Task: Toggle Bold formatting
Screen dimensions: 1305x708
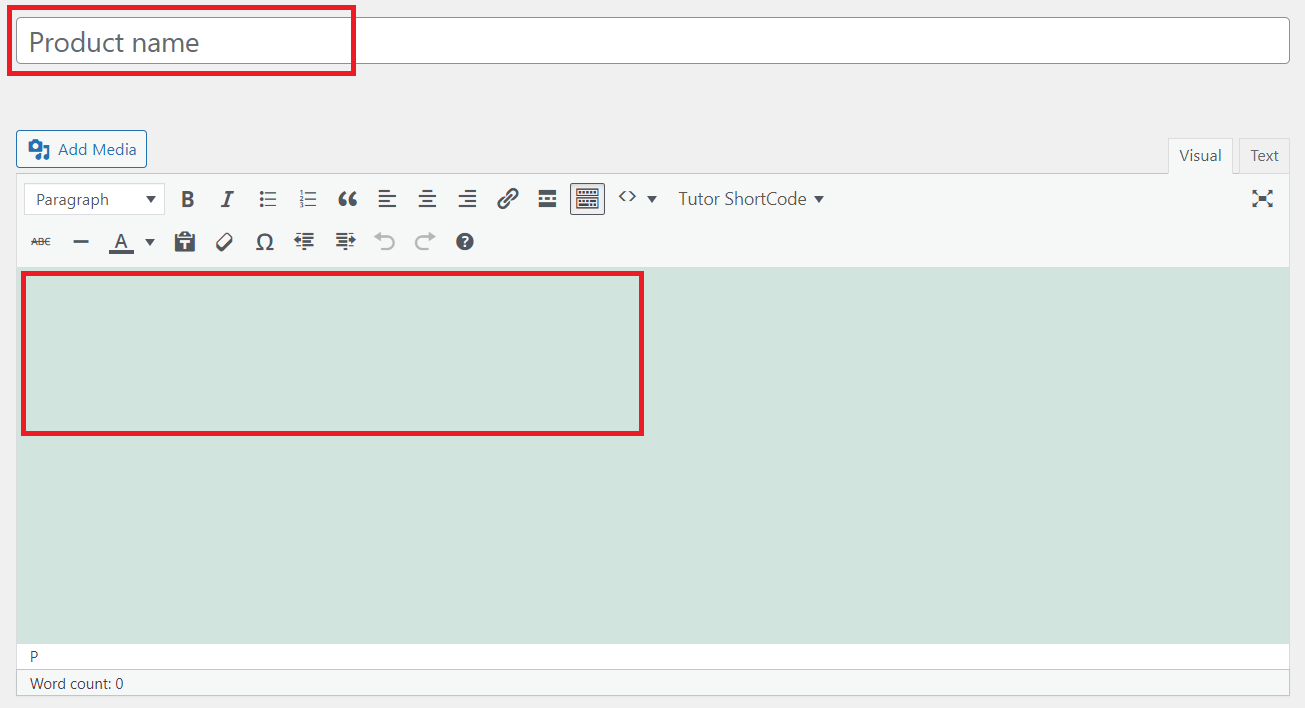Action: 187,199
